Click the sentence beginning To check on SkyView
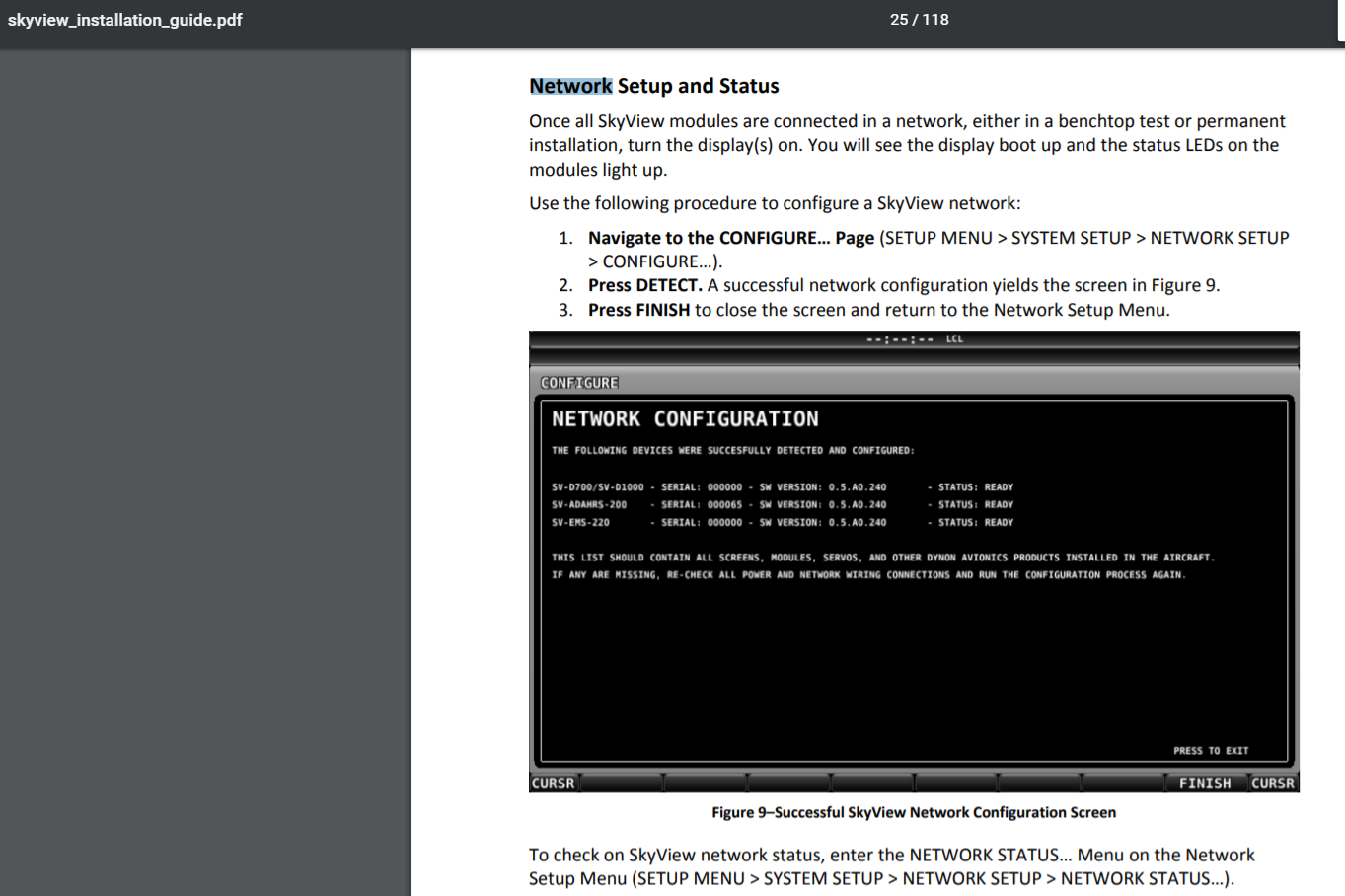The height and width of the screenshot is (896, 1345). click(892, 866)
